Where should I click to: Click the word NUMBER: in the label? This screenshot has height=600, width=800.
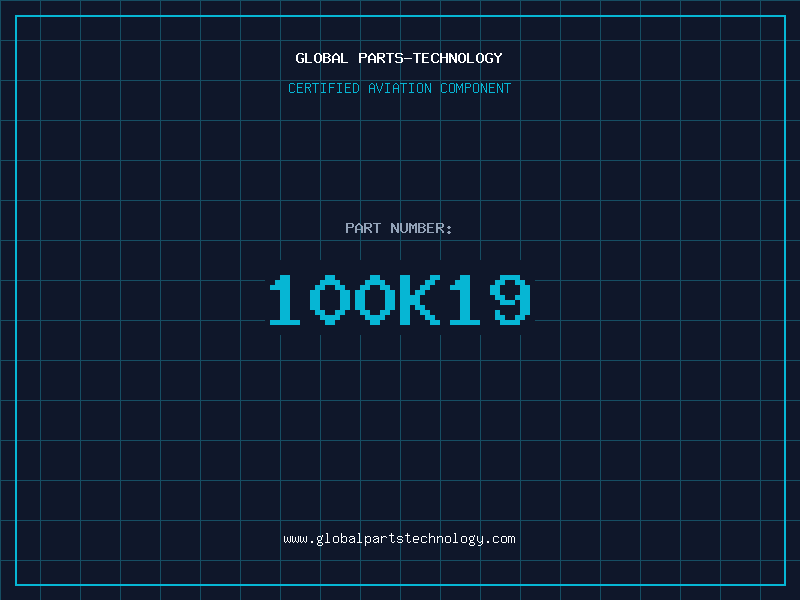422,228
